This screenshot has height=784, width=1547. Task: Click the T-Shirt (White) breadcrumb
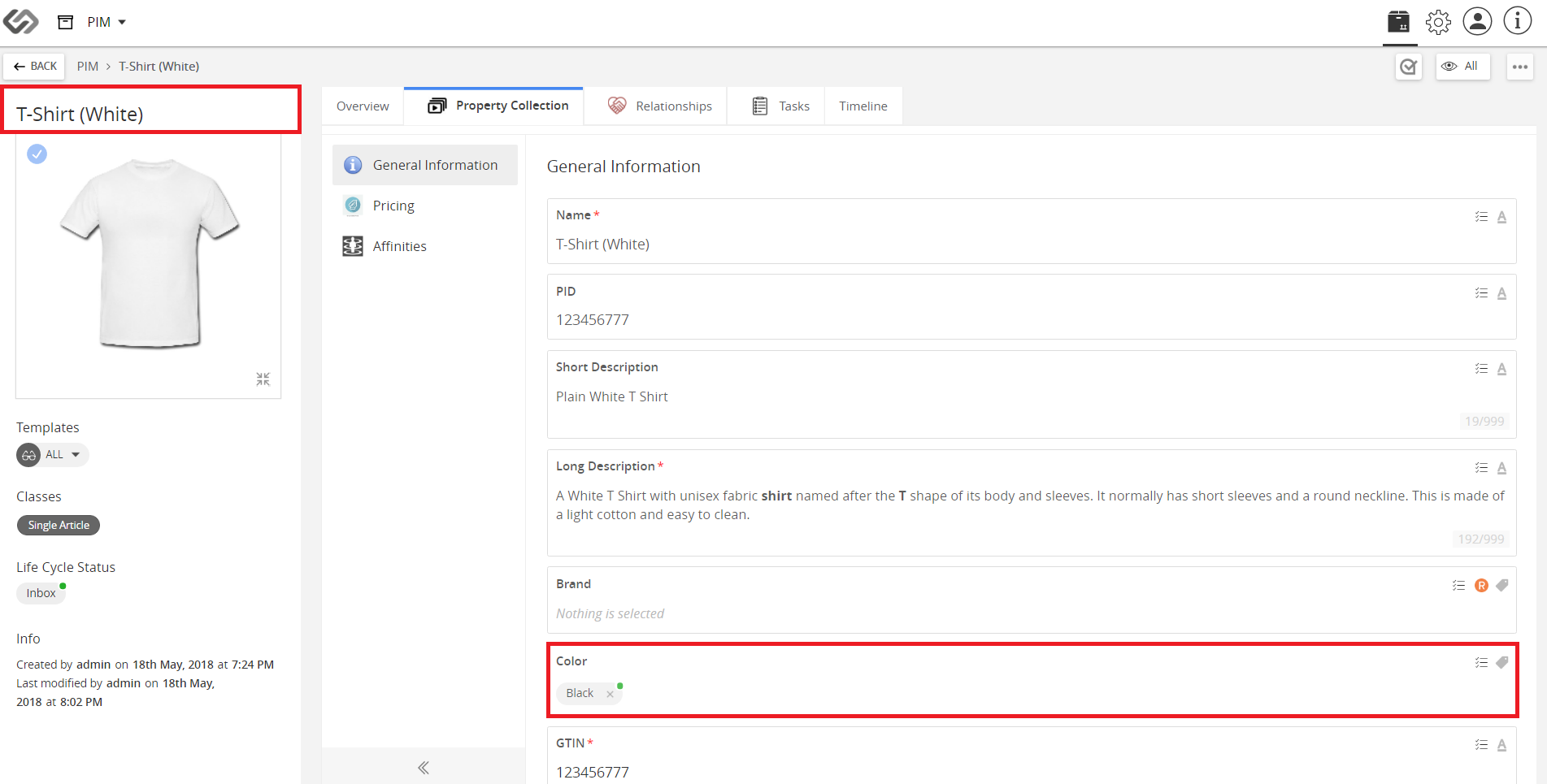[159, 67]
